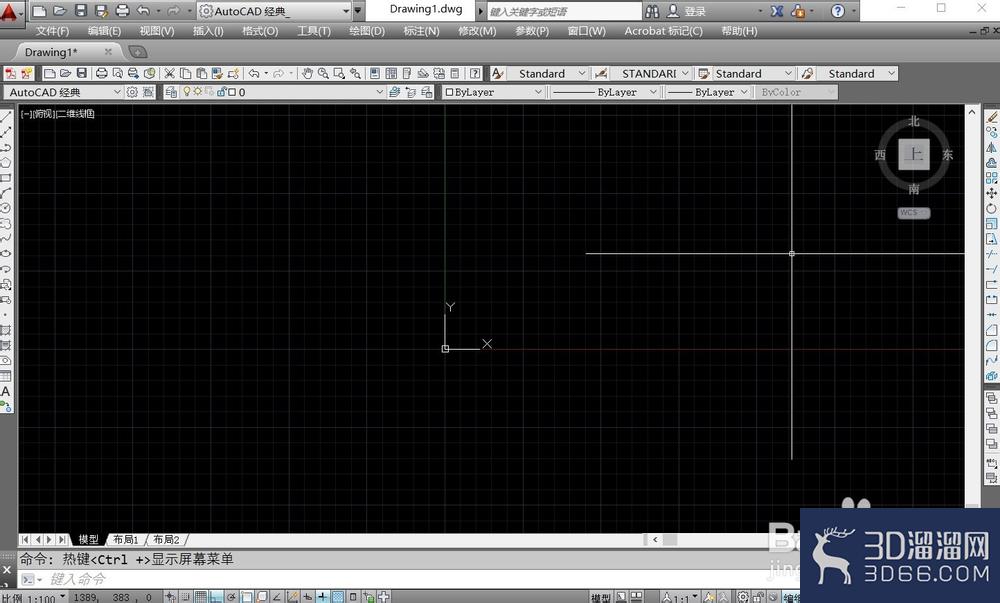This screenshot has height=603, width=1000.
Task: Open the ByLayer lineweight dropdown
Action: click(x=707, y=92)
